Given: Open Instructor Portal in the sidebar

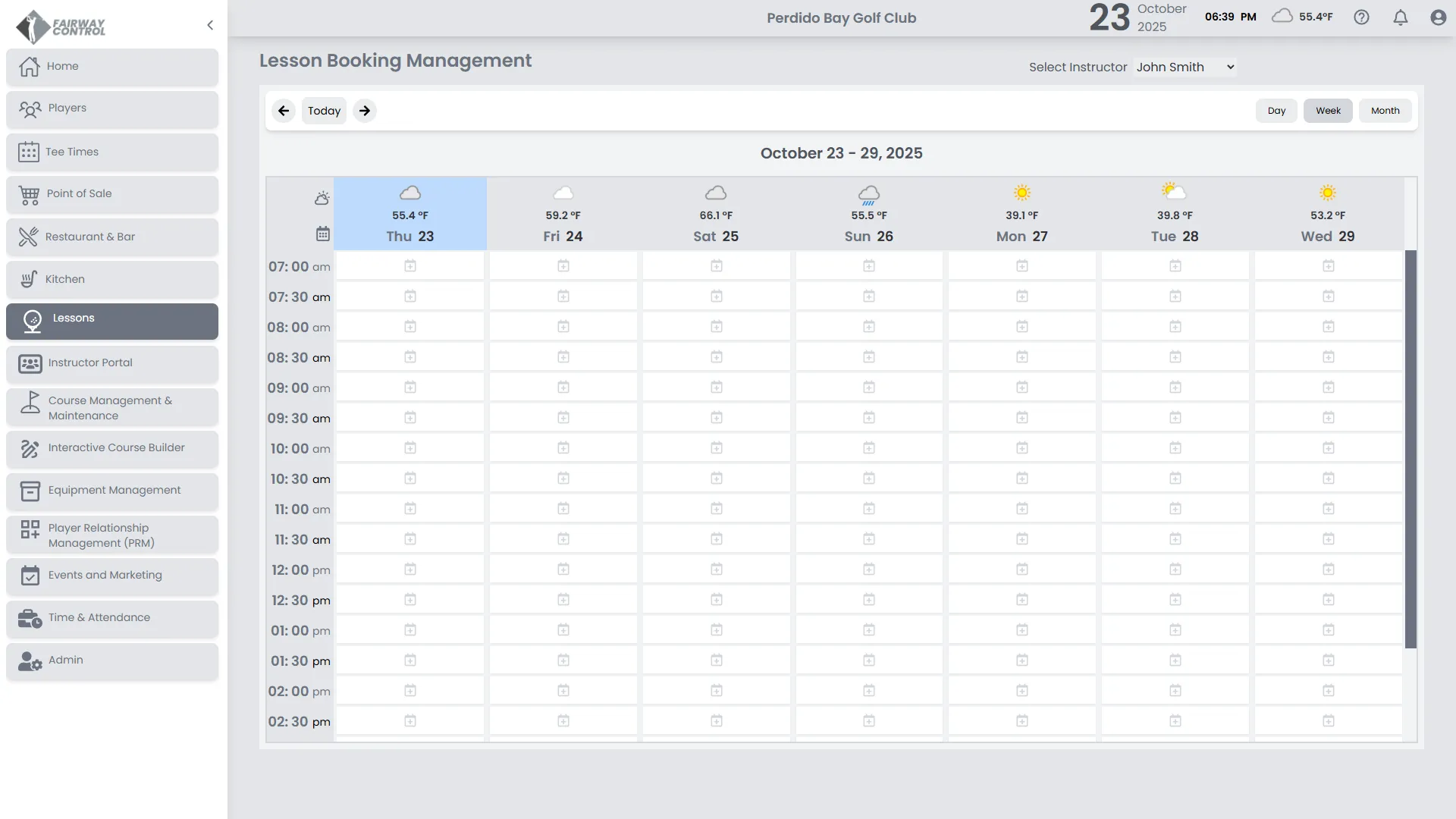Looking at the screenshot, I should tap(112, 363).
